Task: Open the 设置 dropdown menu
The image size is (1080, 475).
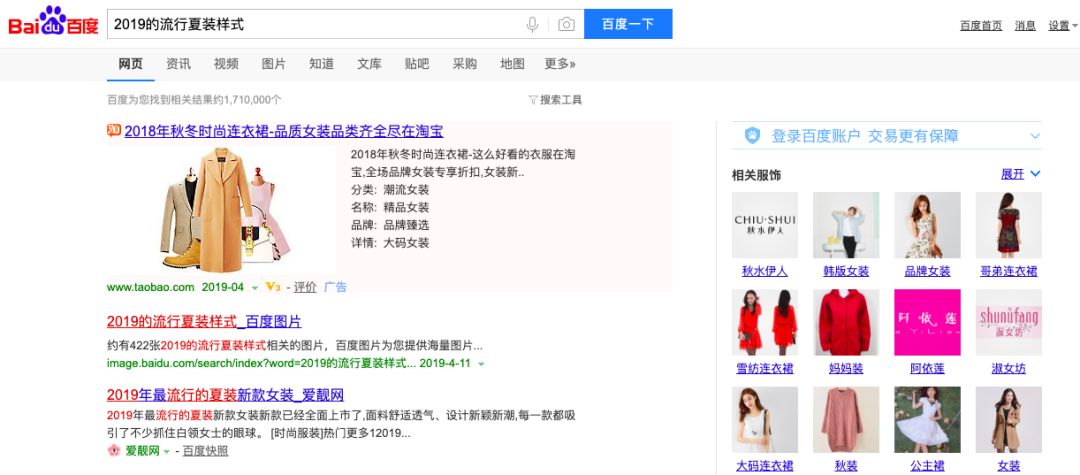Action: pyautogui.click(x=1063, y=25)
